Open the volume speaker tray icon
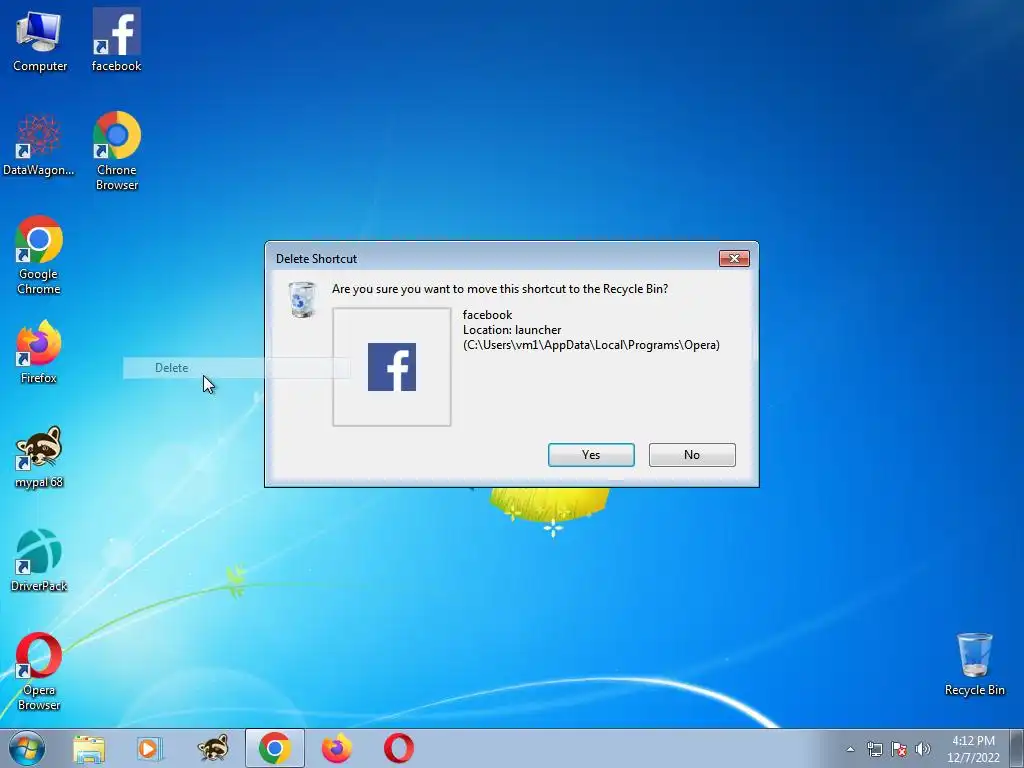Viewport: 1024px width, 768px height. pos(923,749)
